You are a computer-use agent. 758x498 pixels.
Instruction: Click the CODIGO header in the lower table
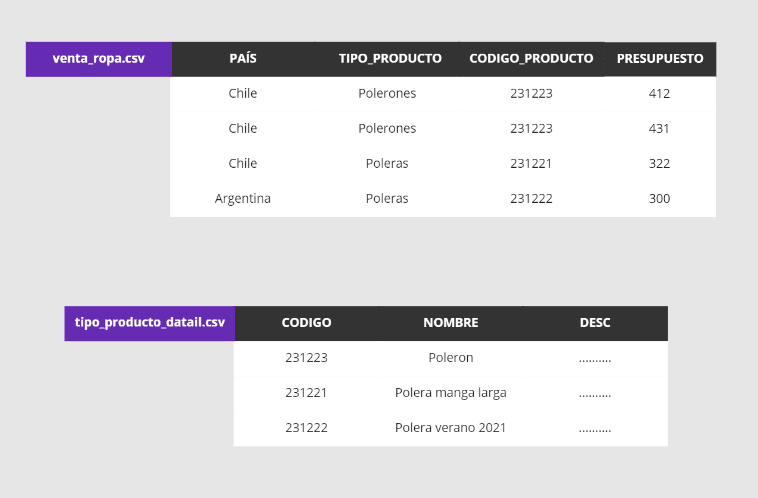306,323
